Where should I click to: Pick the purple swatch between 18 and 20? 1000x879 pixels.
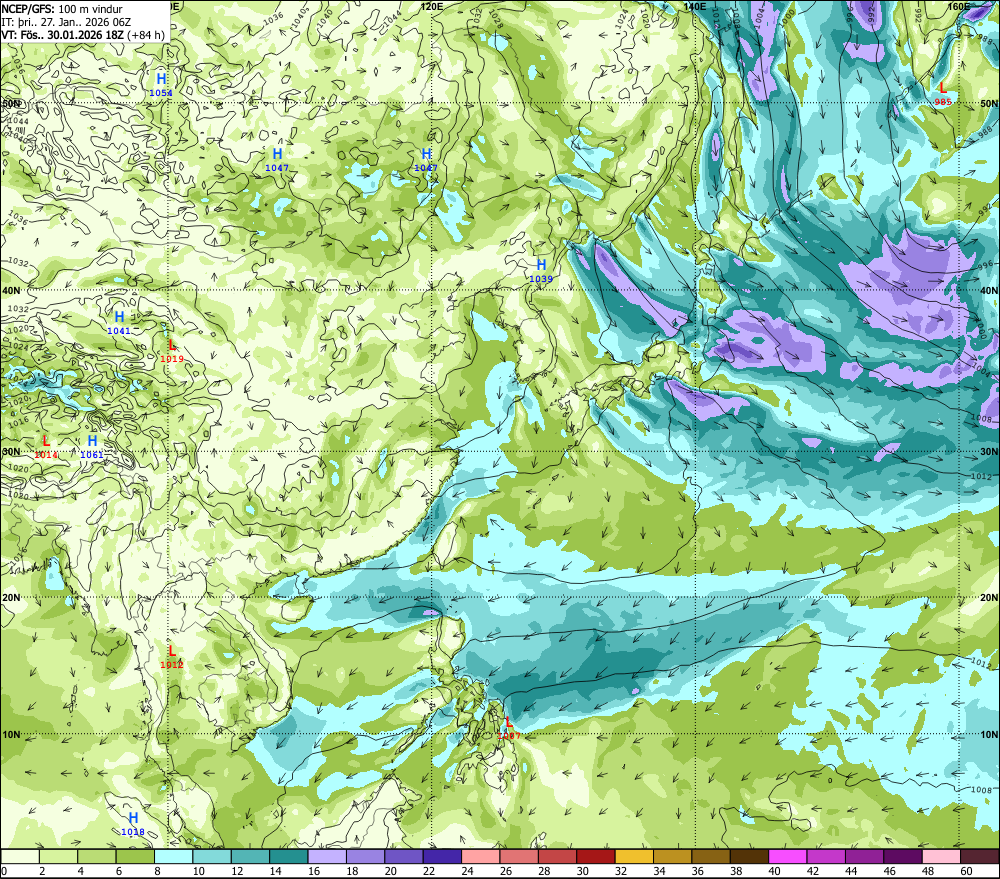click(x=365, y=856)
